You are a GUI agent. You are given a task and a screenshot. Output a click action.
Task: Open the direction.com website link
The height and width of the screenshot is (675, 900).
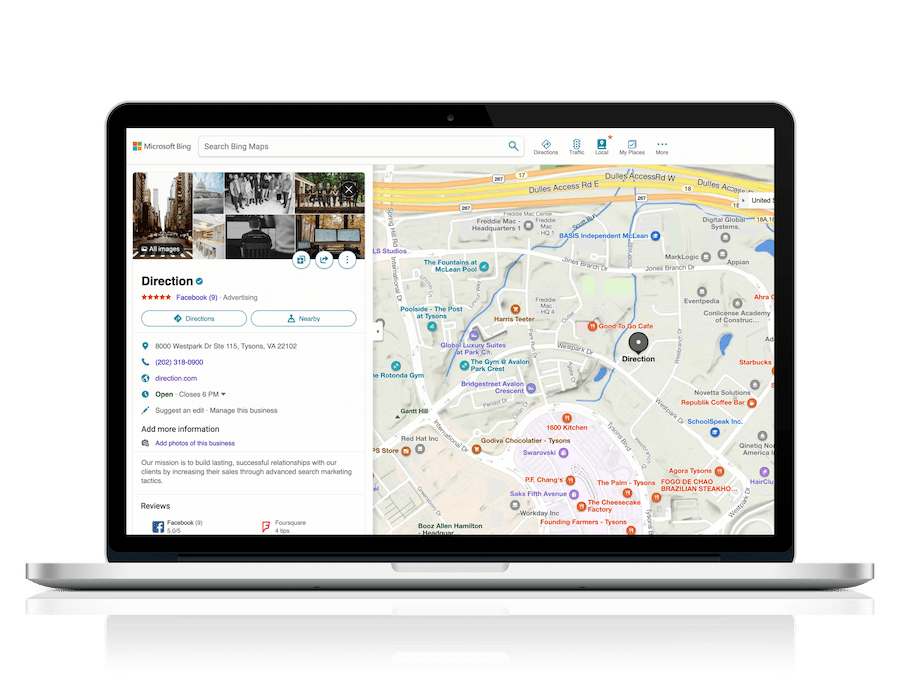[x=176, y=378]
